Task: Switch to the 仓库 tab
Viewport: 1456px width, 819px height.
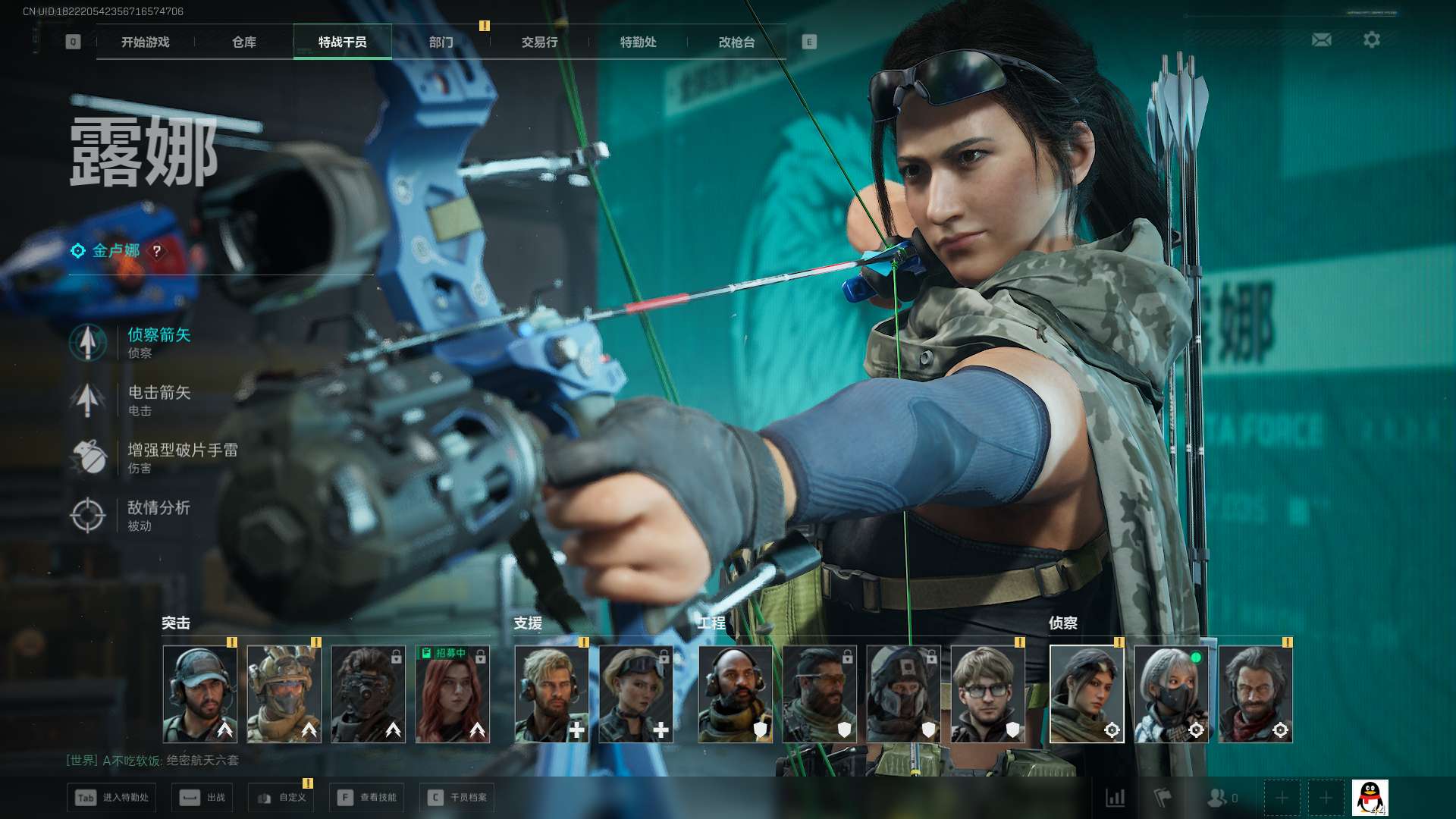Action: (x=243, y=42)
